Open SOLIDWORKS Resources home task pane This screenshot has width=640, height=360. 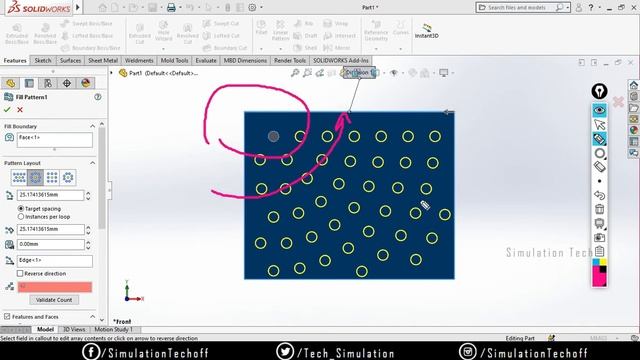tap(634, 85)
